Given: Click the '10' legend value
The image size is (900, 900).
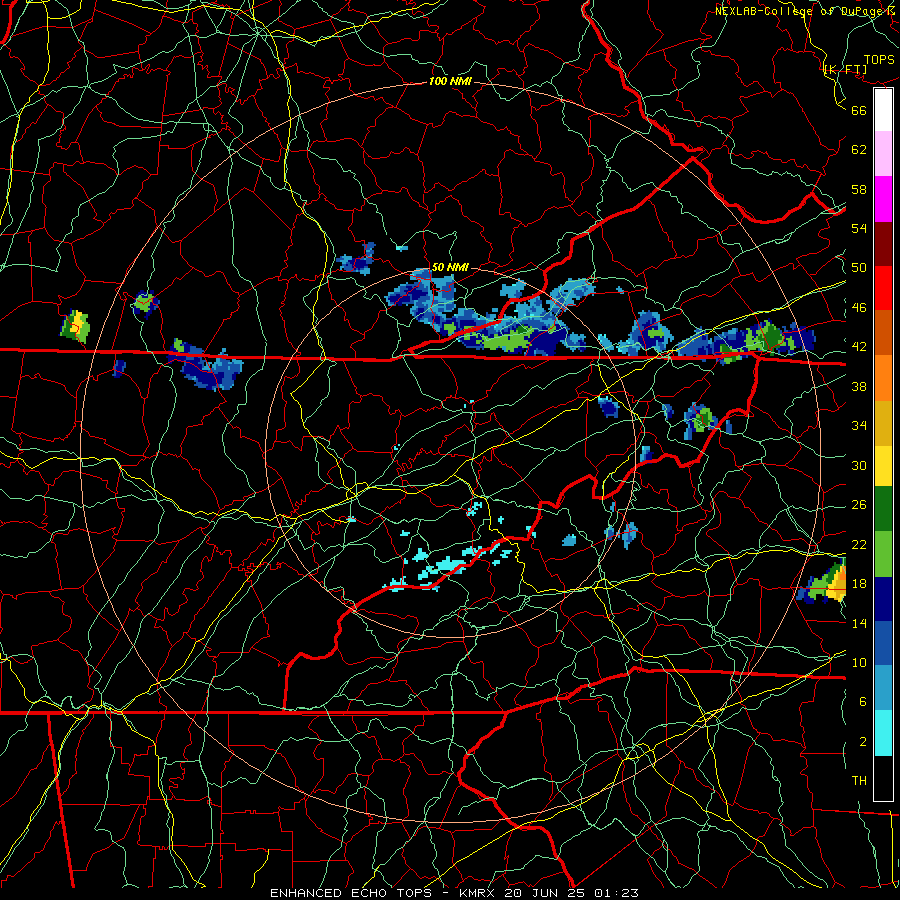Looking at the screenshot, I should point(859,662).
